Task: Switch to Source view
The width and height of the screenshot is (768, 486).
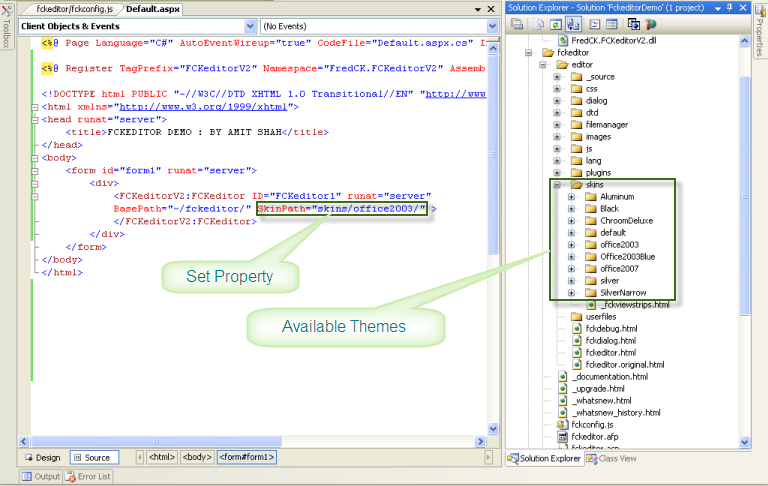Action: coord(94,458)
